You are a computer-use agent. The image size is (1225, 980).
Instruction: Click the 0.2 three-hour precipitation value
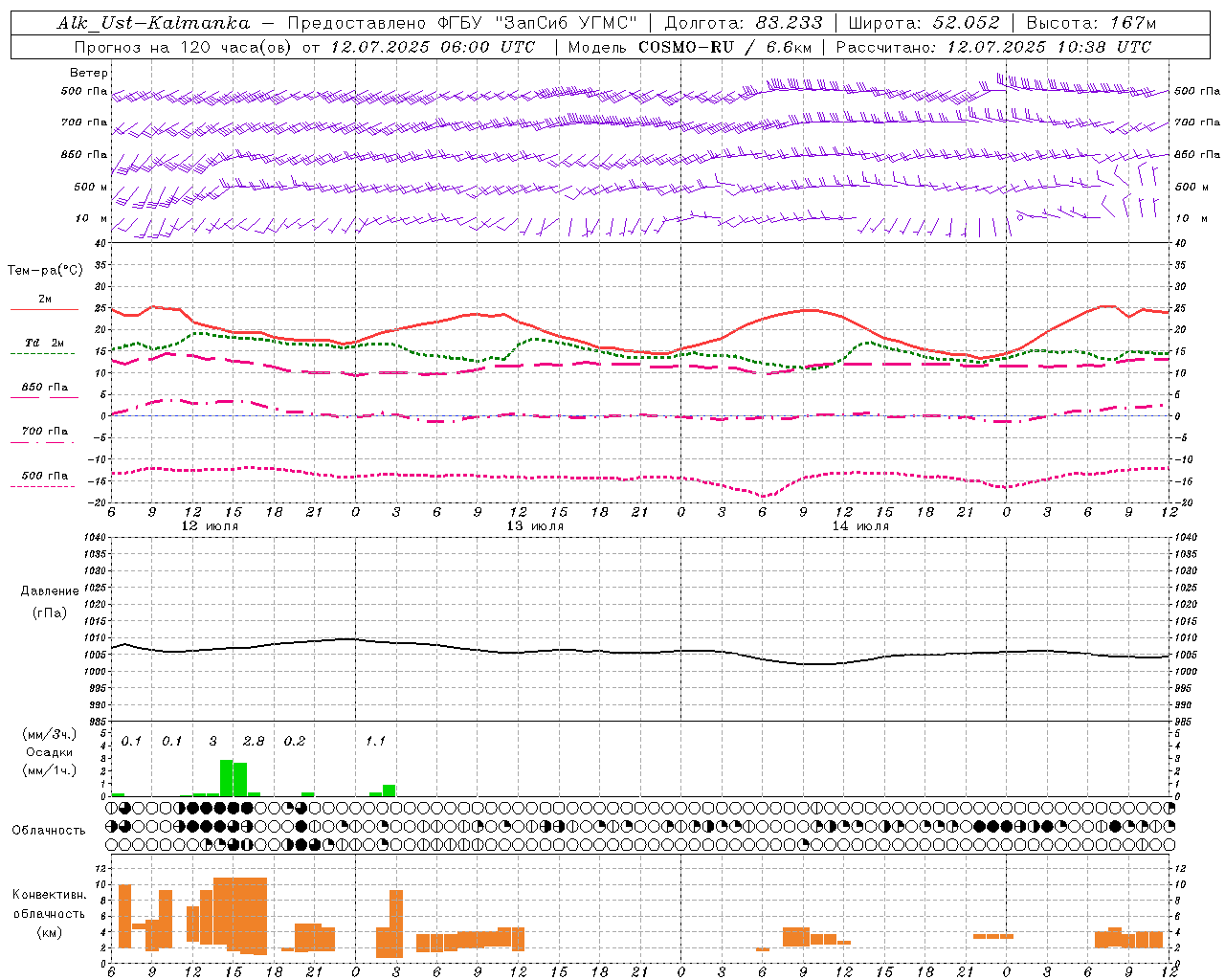pyautogui.click(x=295, y=742)
